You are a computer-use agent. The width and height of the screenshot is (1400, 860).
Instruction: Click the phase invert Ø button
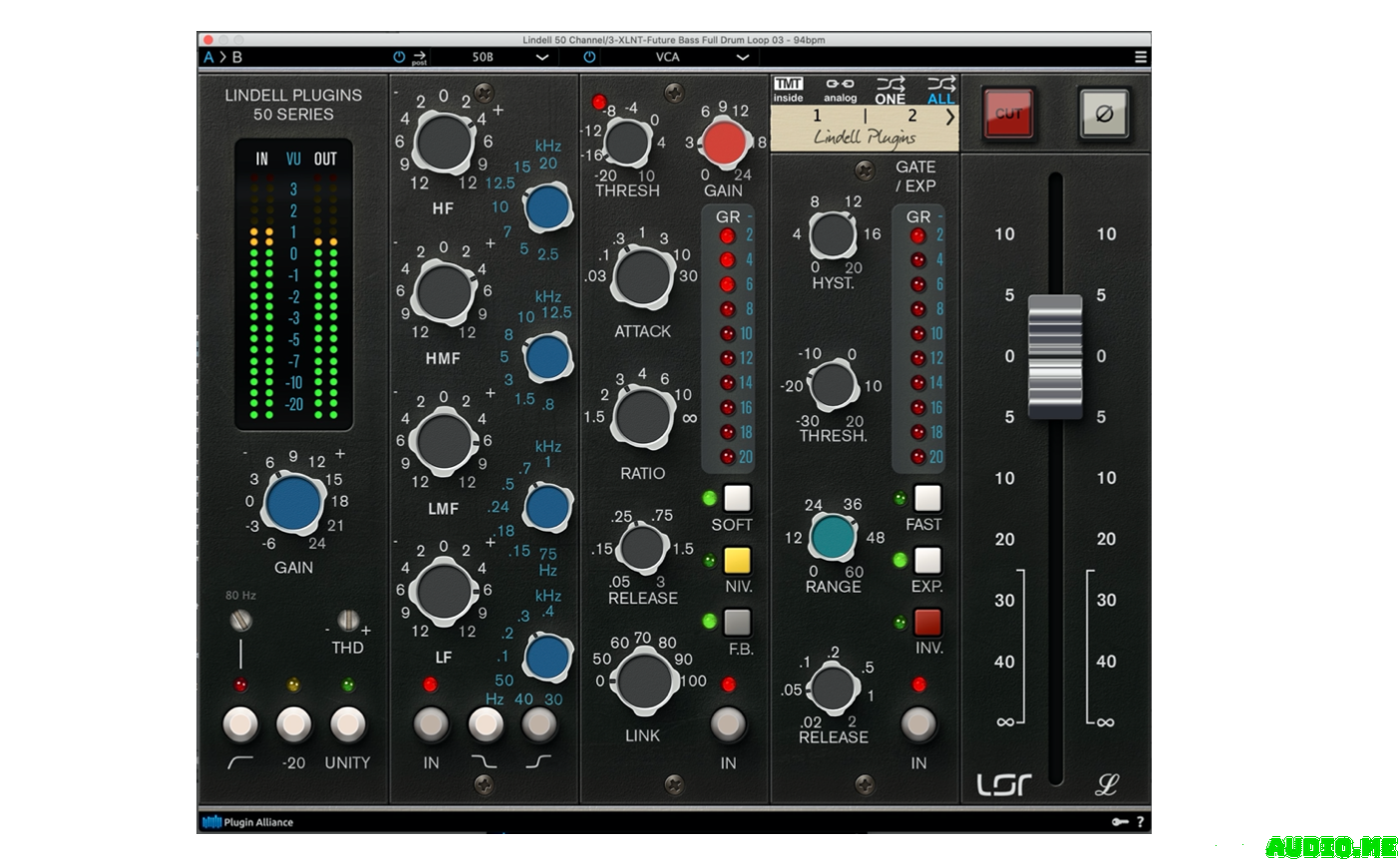[x=1104, y=114]
